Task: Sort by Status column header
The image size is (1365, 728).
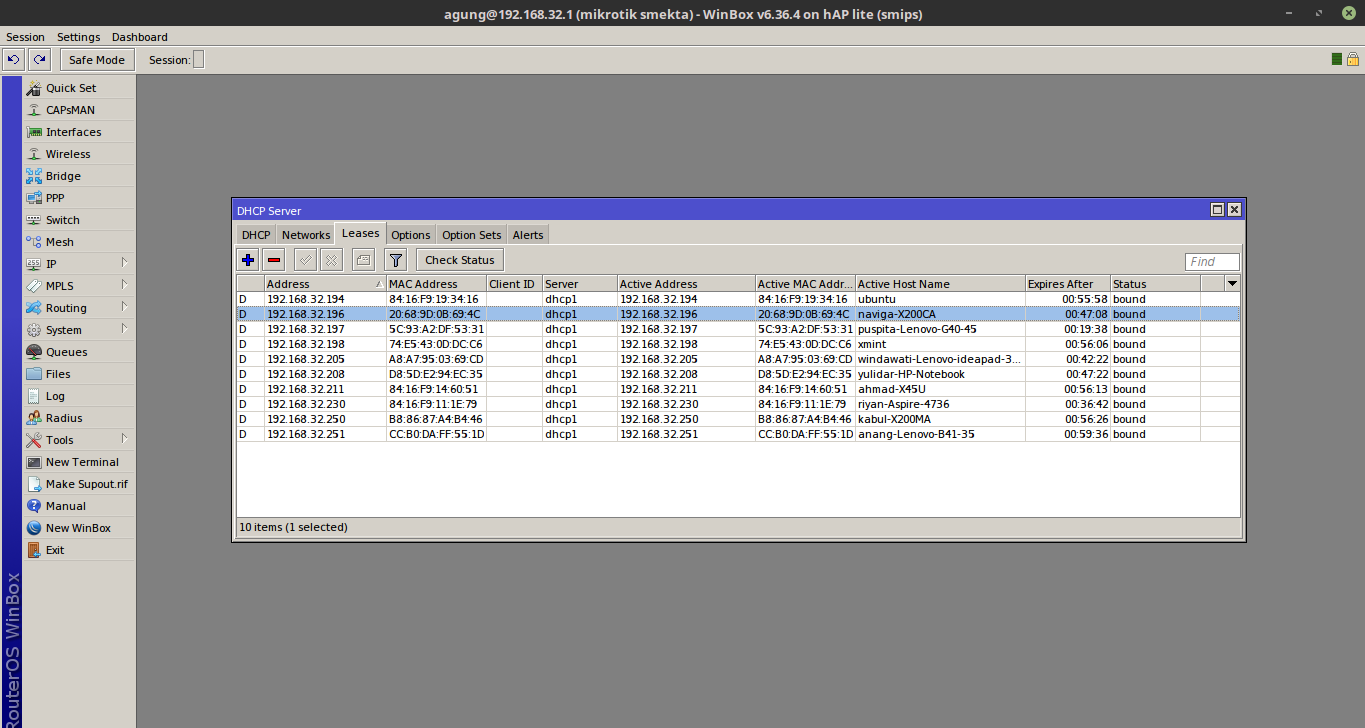Action: [x=1155, y=284]
